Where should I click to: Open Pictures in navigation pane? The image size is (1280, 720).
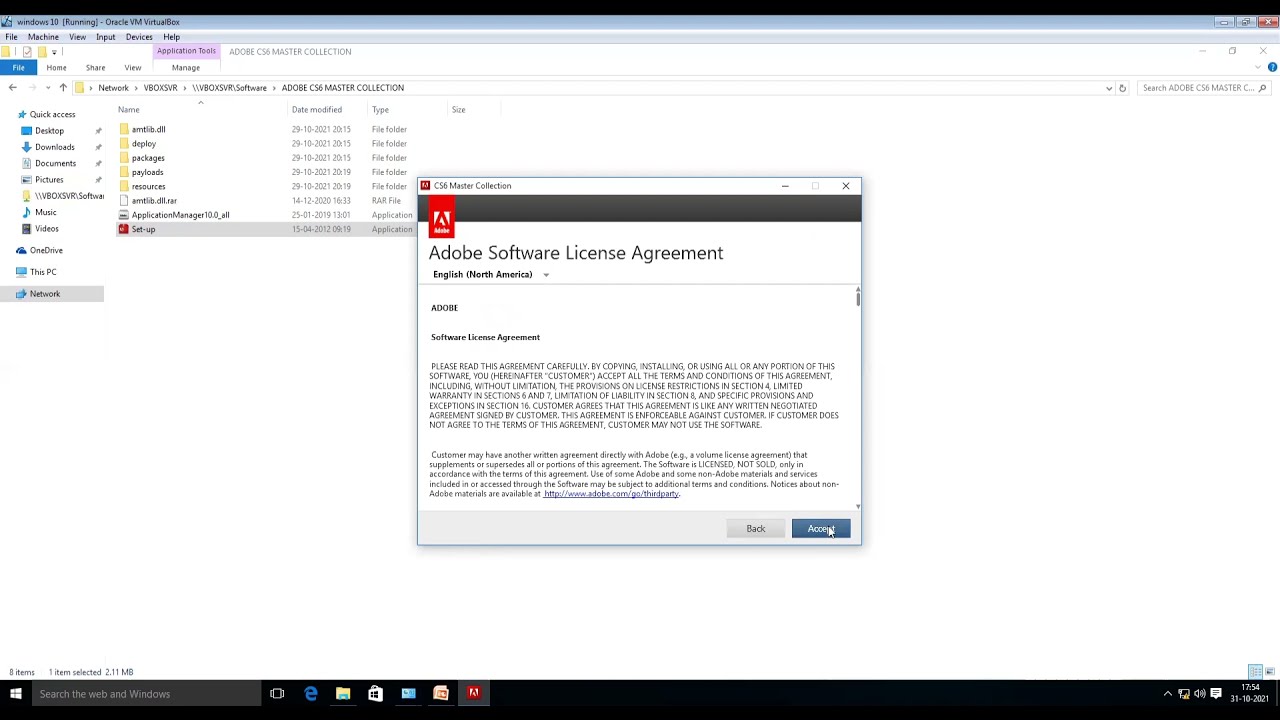tap(49, 180)
